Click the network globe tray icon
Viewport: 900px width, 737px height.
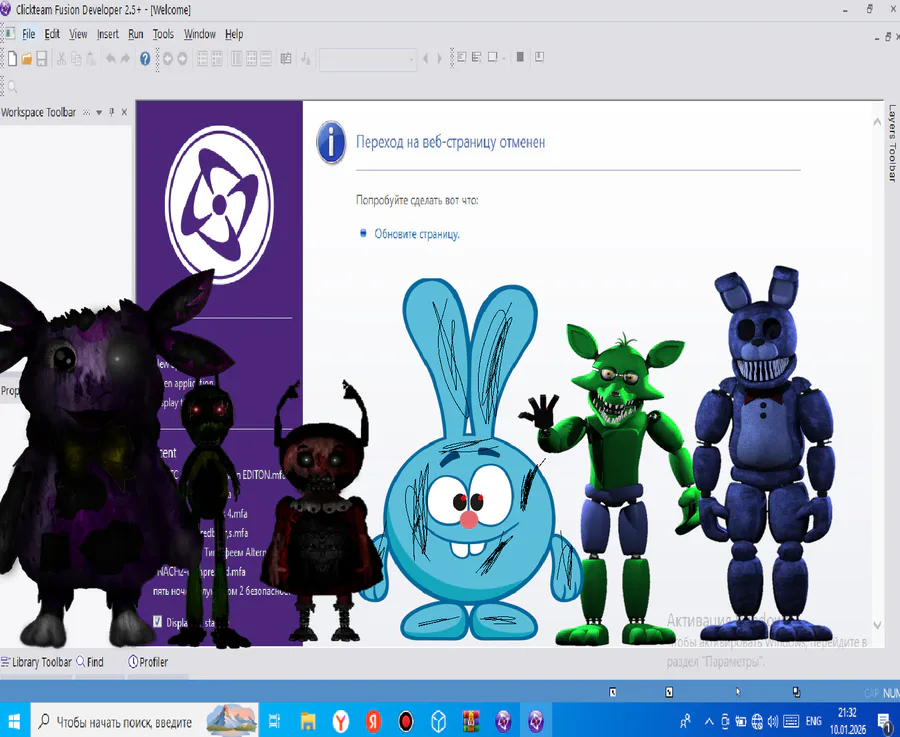coord(757,722)
